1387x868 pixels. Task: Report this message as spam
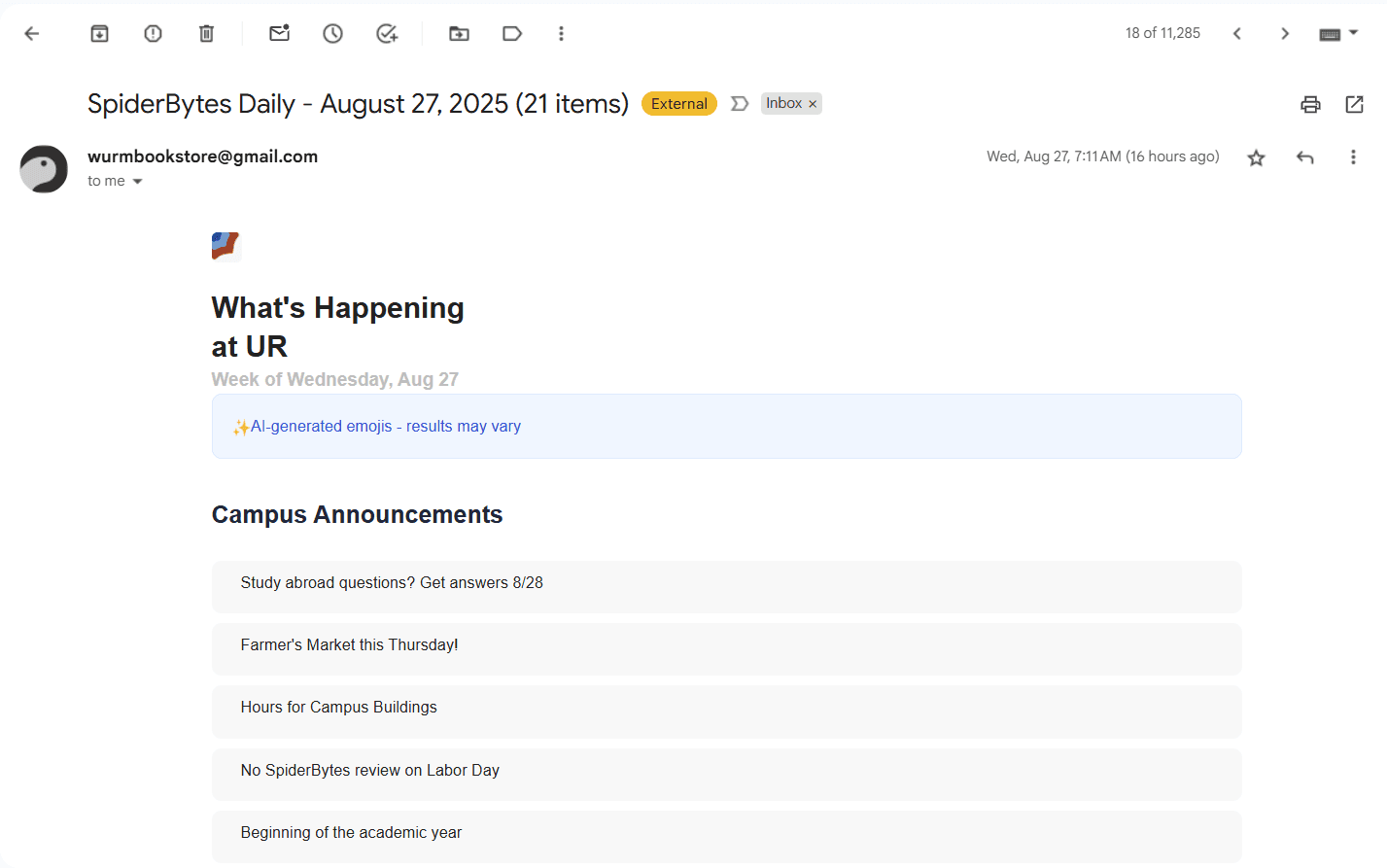[x=153, y=34]
